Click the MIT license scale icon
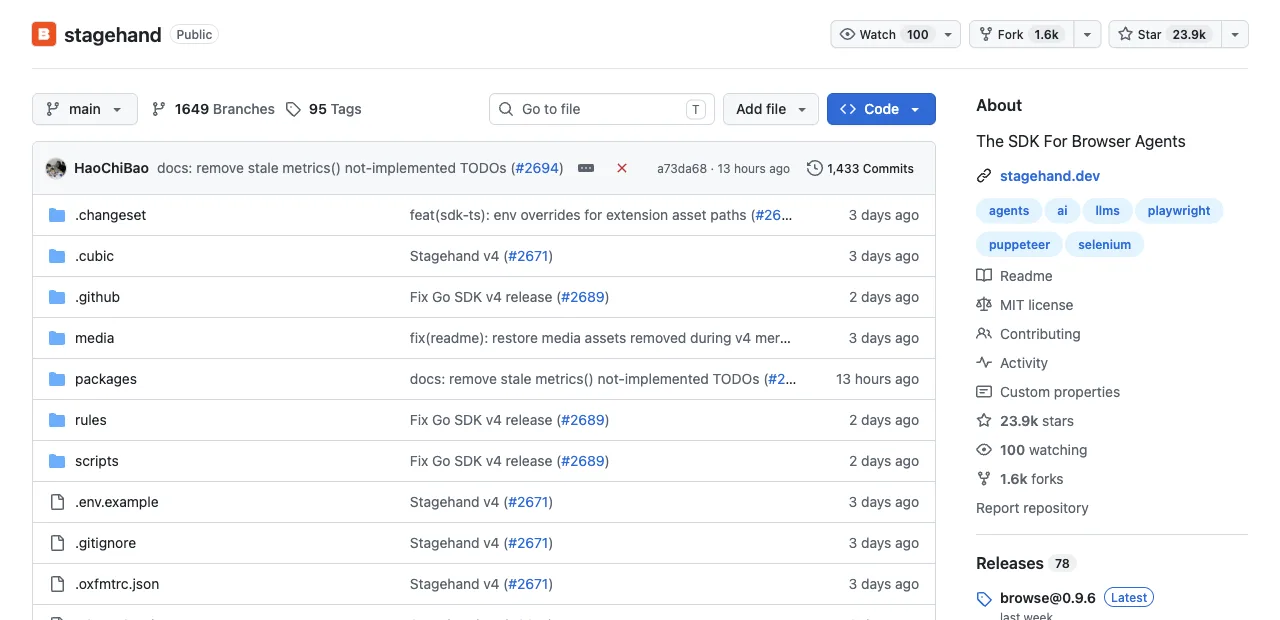The height and width of the screenshot is (620, 1280). [984, 305]
